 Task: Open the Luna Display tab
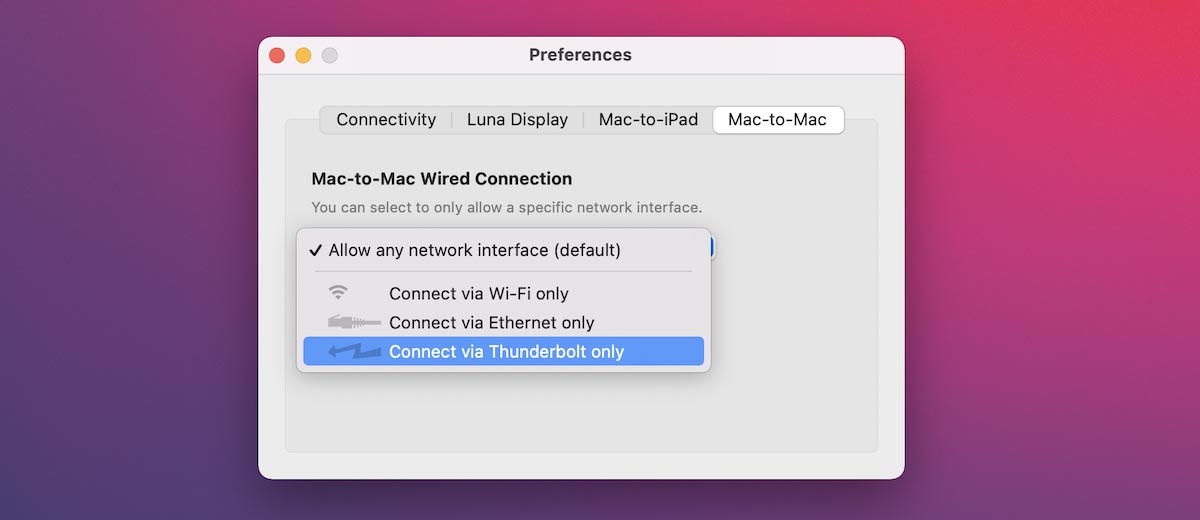pos(517,120)
